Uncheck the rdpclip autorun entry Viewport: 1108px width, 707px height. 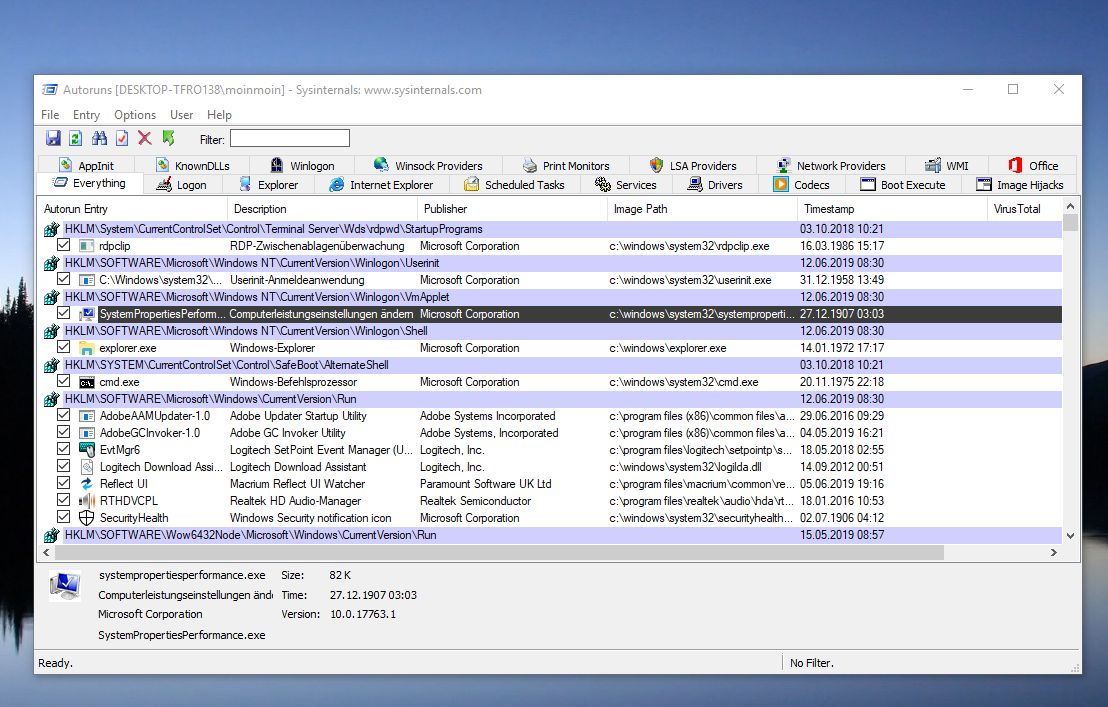coord(64,245)
